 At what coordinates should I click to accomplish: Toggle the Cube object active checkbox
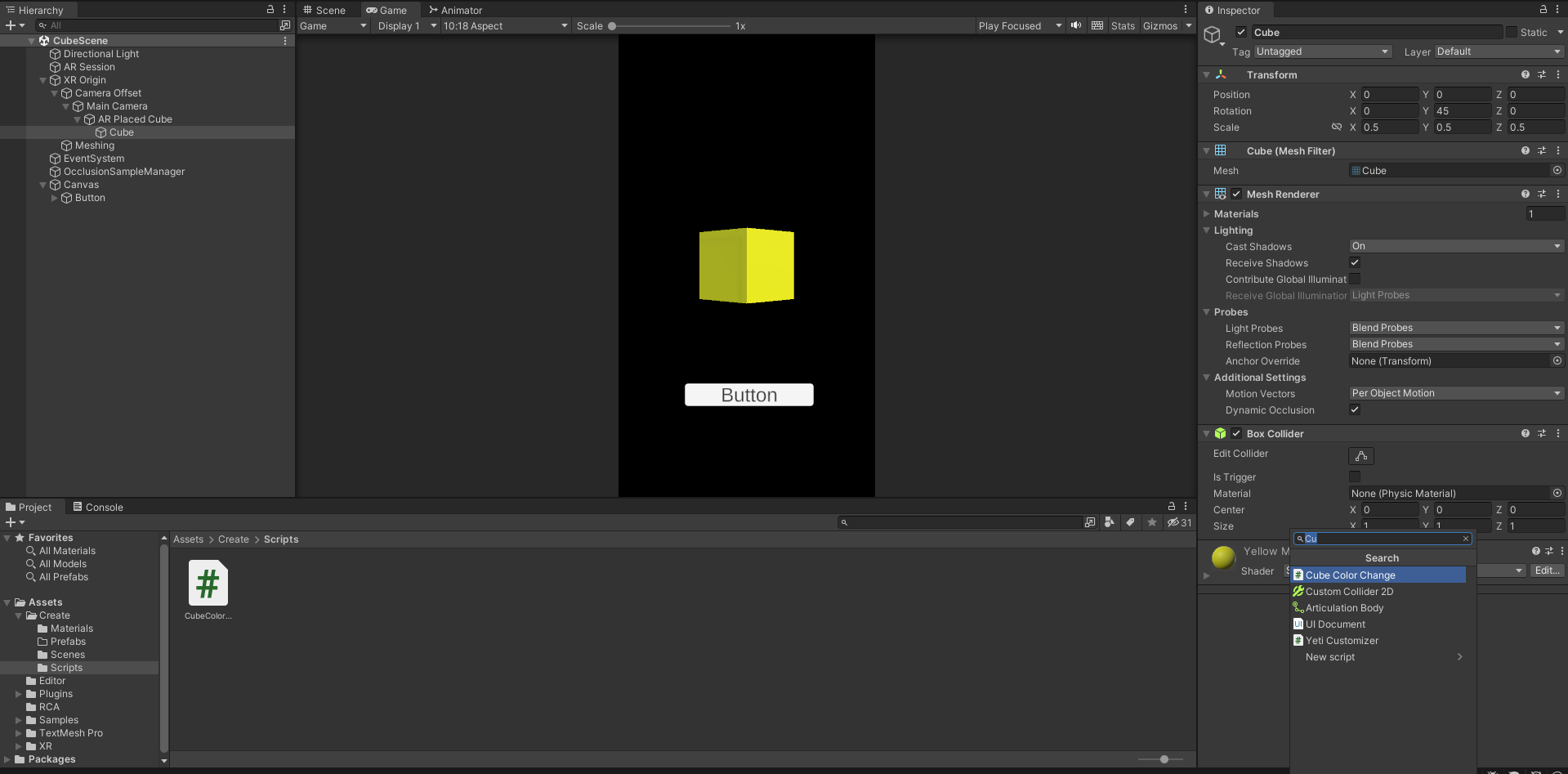1241,32
